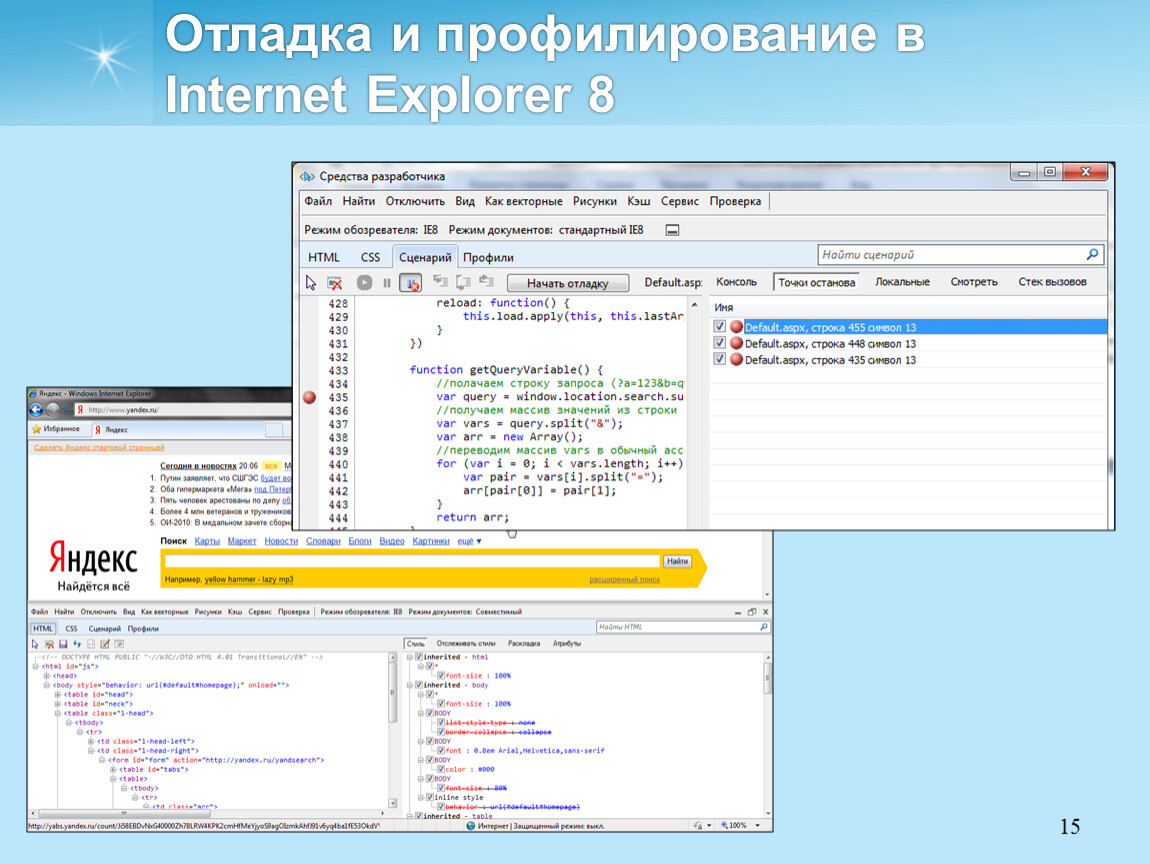Click the Yandex Найти search button

pyautogui.click(x=677, y=561)
